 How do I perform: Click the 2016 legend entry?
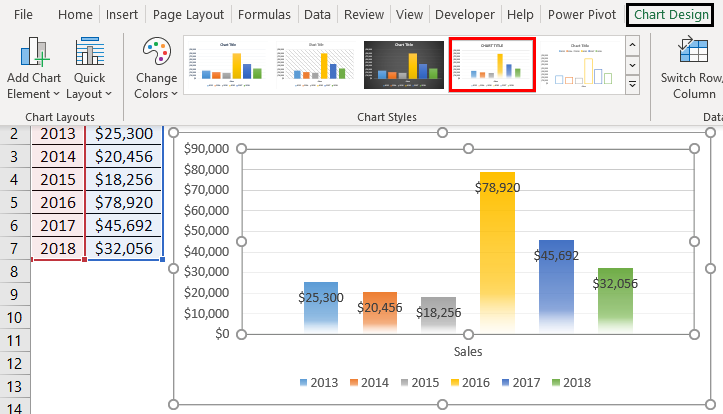[x=470, y=383]
